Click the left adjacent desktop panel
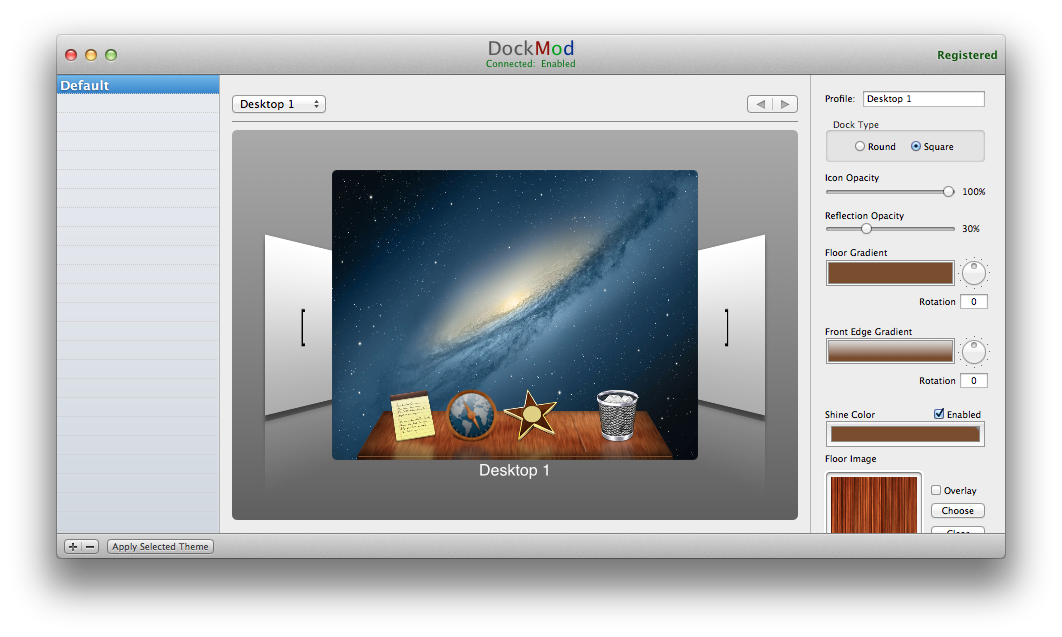Image resolution: width=1062 pixels, height=637 pixels. tap(298, 325)
